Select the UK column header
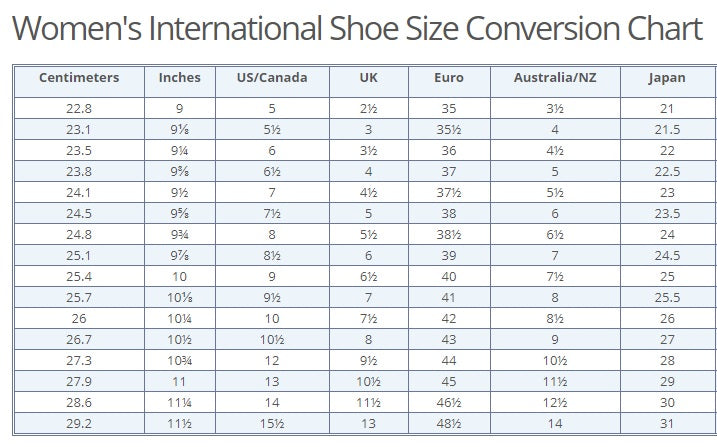The image size is (717, 447). point(367,78)
